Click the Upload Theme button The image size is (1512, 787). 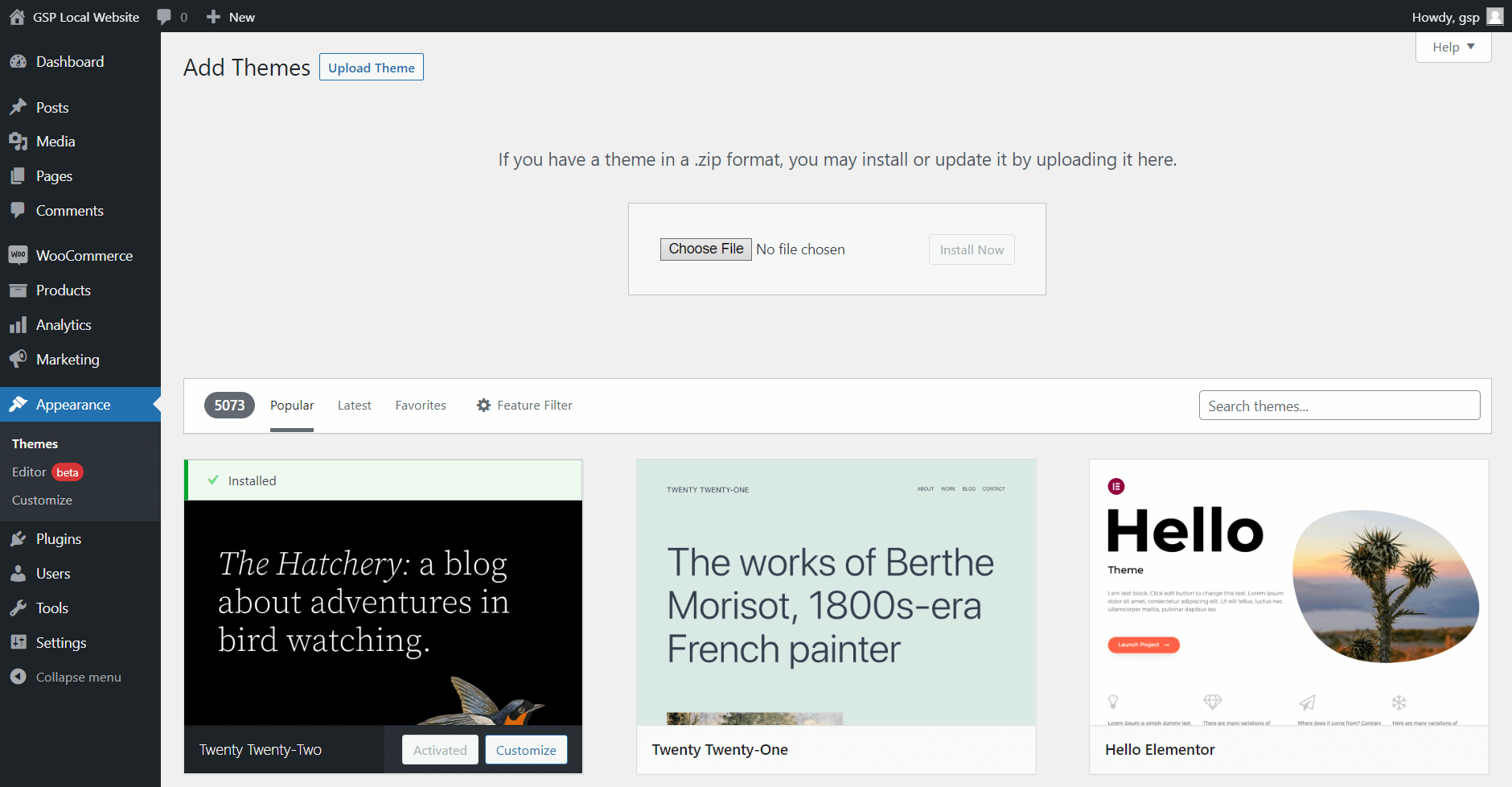pos(371,67)
